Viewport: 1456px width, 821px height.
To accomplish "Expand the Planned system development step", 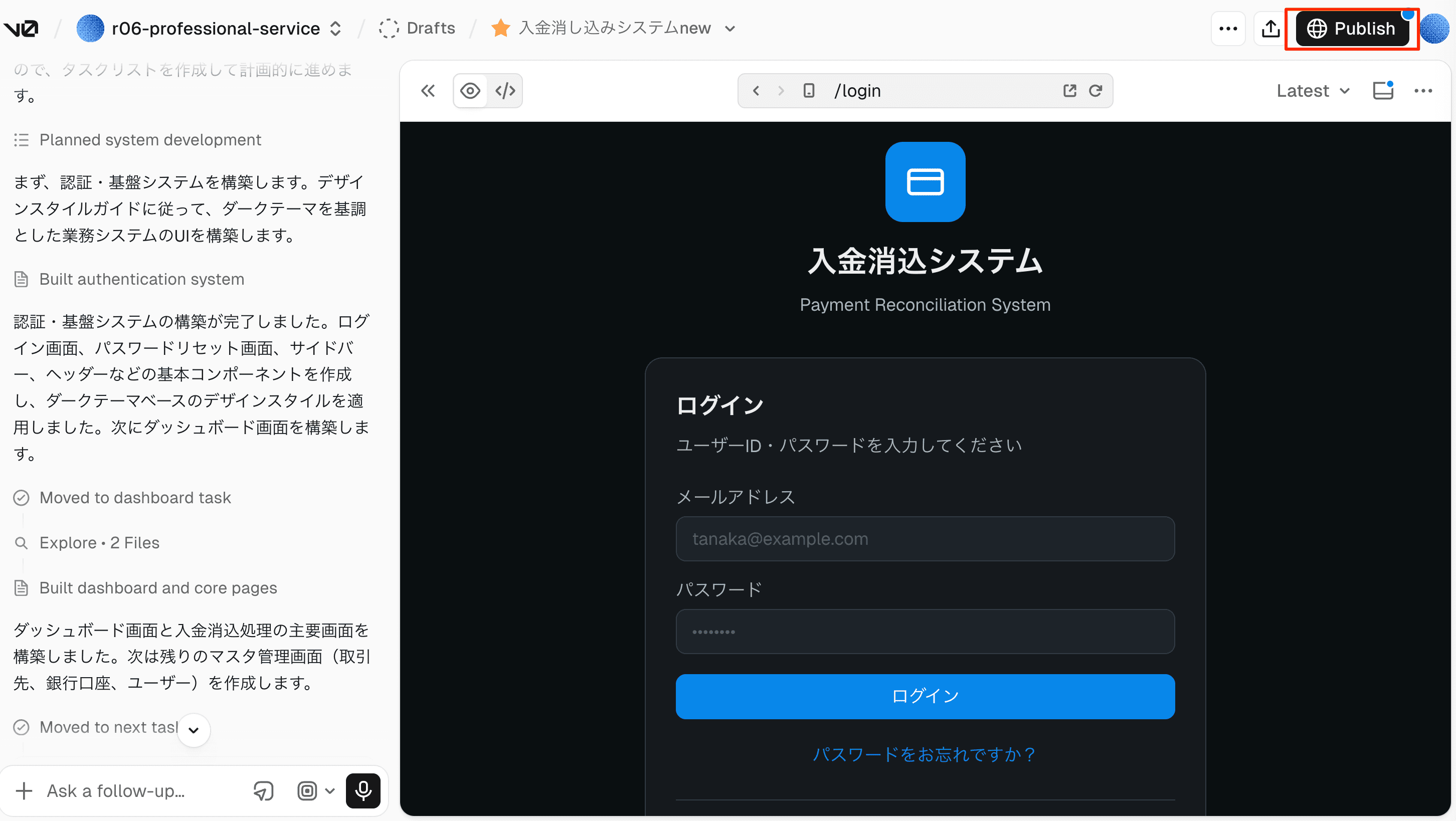I will [137, 140].
